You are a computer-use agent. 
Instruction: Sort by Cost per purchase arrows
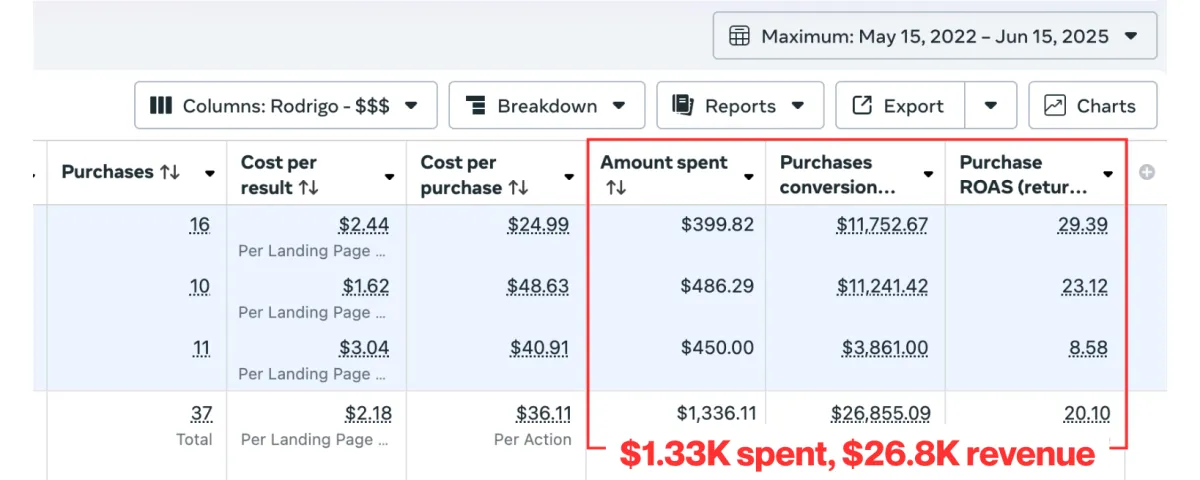pyautogui.click(x=518, y=187)
